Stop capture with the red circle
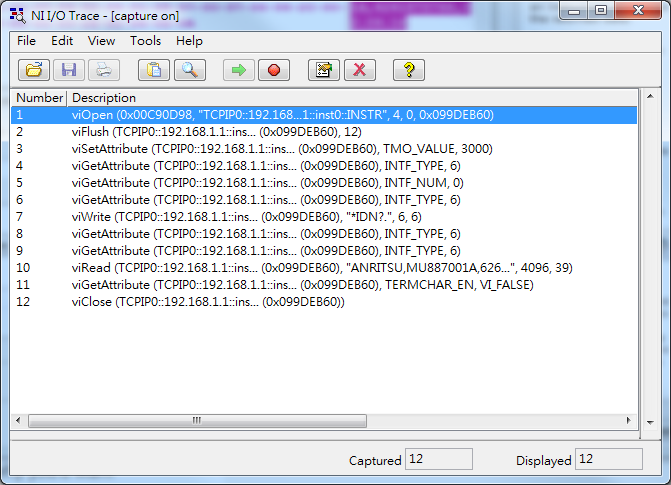 274,70
